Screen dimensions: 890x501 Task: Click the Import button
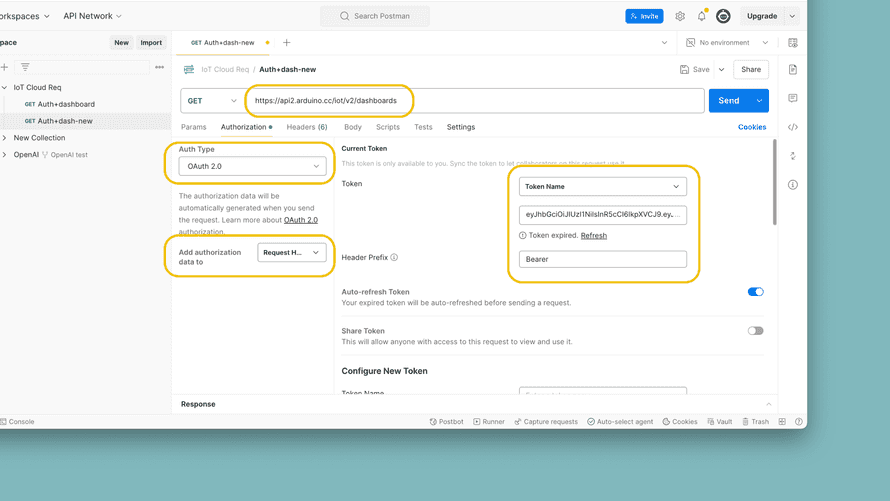151,43
